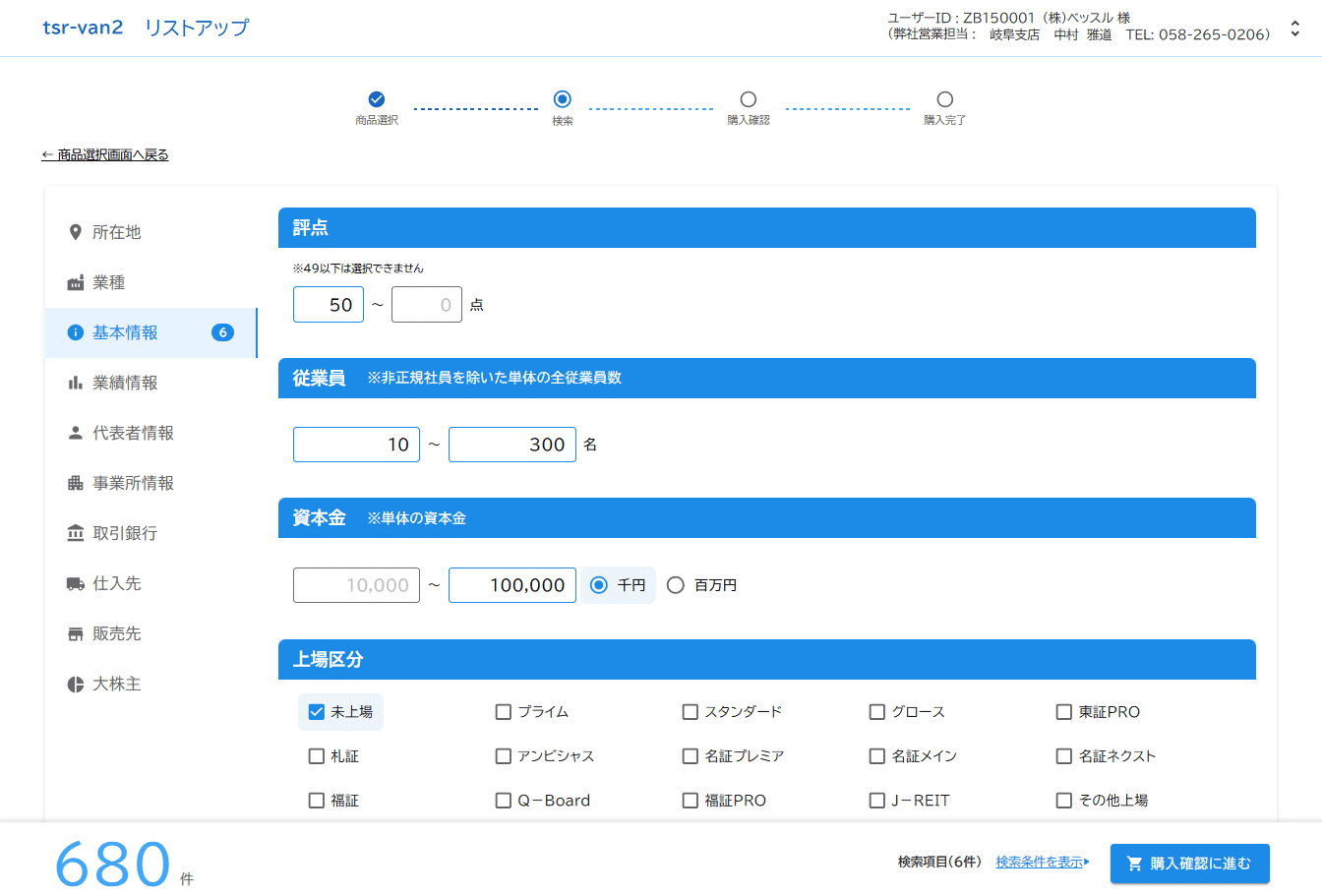
Task: Click the maximum 評点 input field
Action: 427,305
